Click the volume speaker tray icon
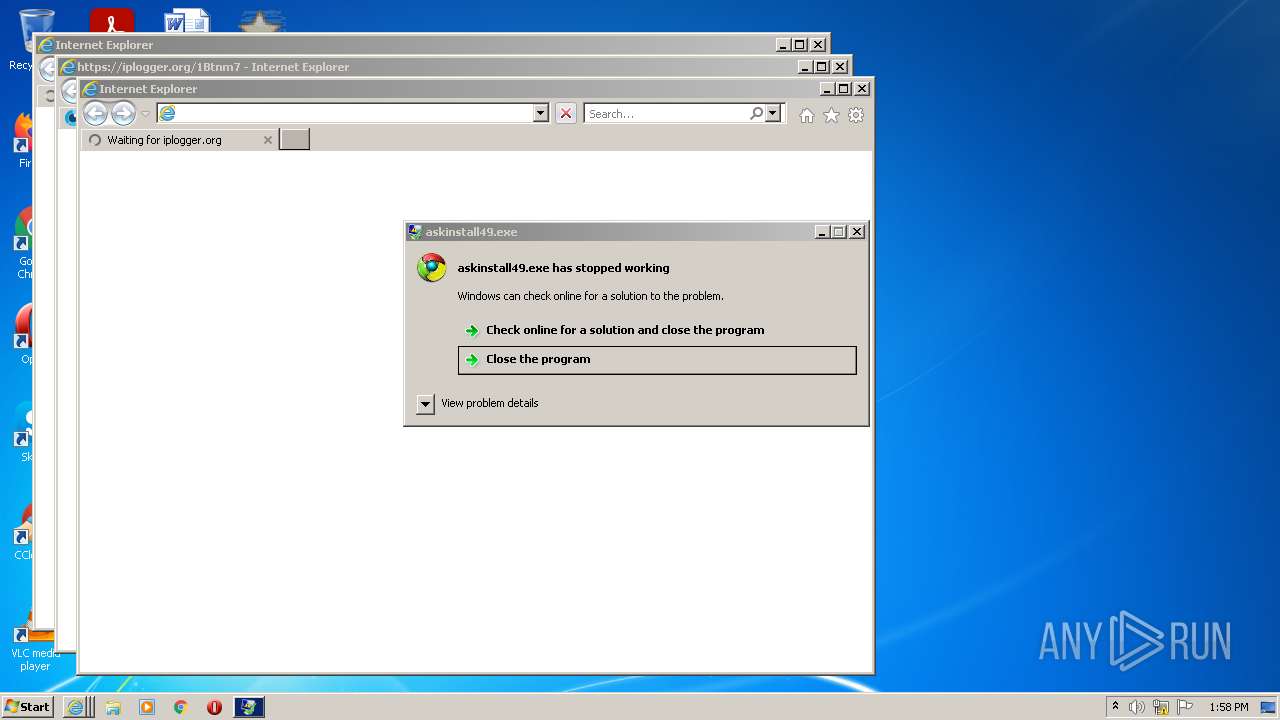This screenshot has width=1280, height=720. [1137, 707]
